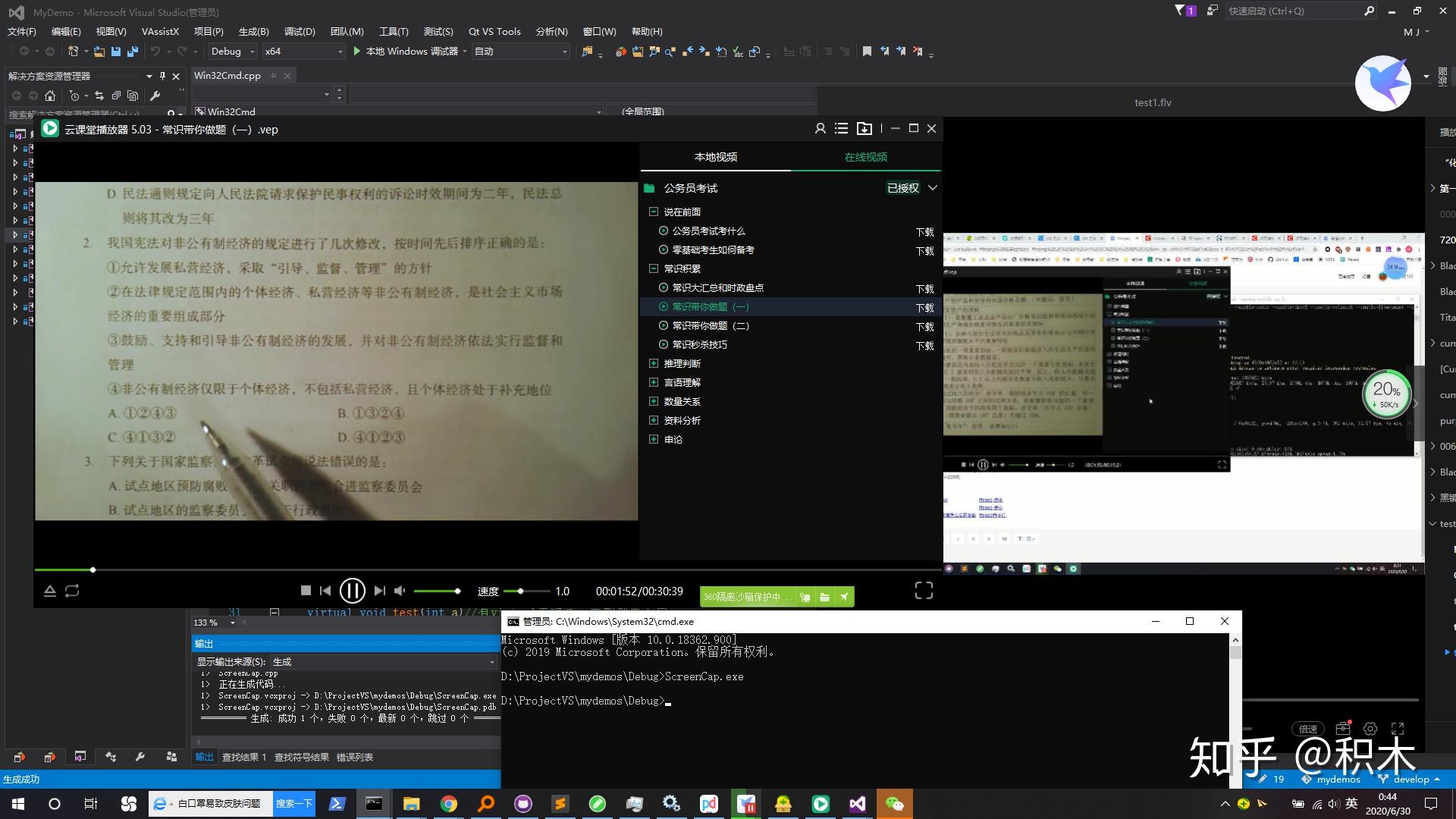This screenshot has height=819, width=1456.
Task: Mute the player volume speaker icon
Action: coord(400,591)
